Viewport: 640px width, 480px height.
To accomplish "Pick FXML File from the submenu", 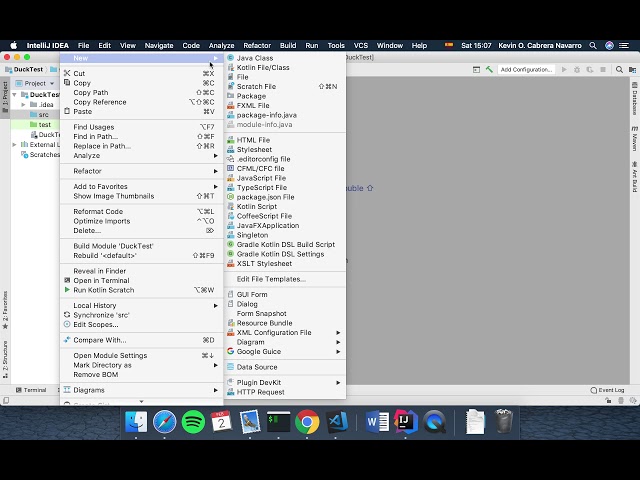I will point(284,105).
